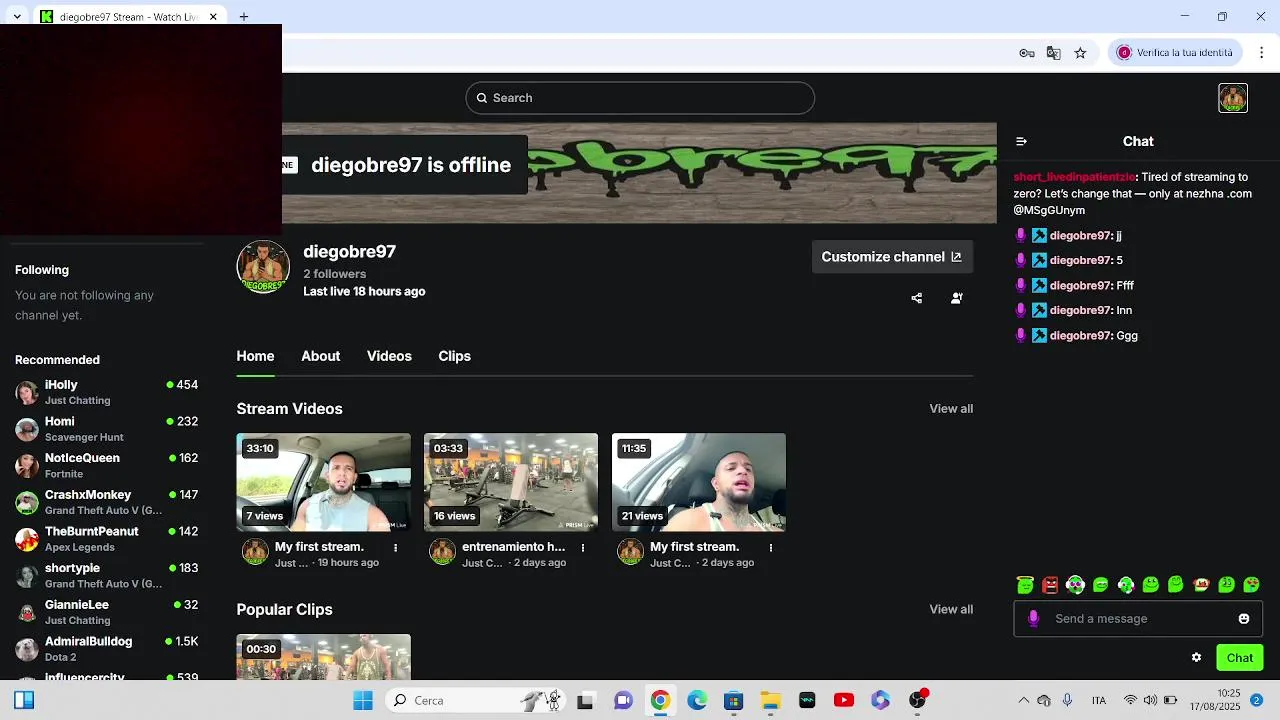This screenshot has height=720, width=1280.
Task: Open the profile avatar menu at top right
Action: (1233, 98)
